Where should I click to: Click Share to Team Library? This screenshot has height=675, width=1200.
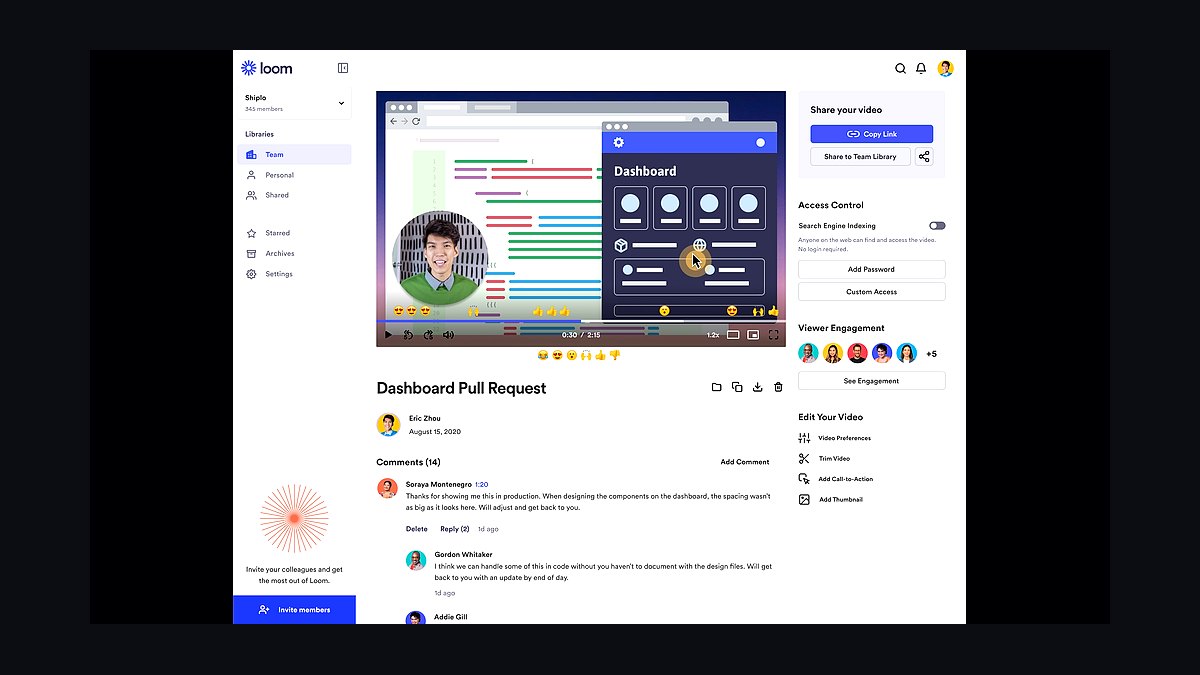(x=860, y=157)
